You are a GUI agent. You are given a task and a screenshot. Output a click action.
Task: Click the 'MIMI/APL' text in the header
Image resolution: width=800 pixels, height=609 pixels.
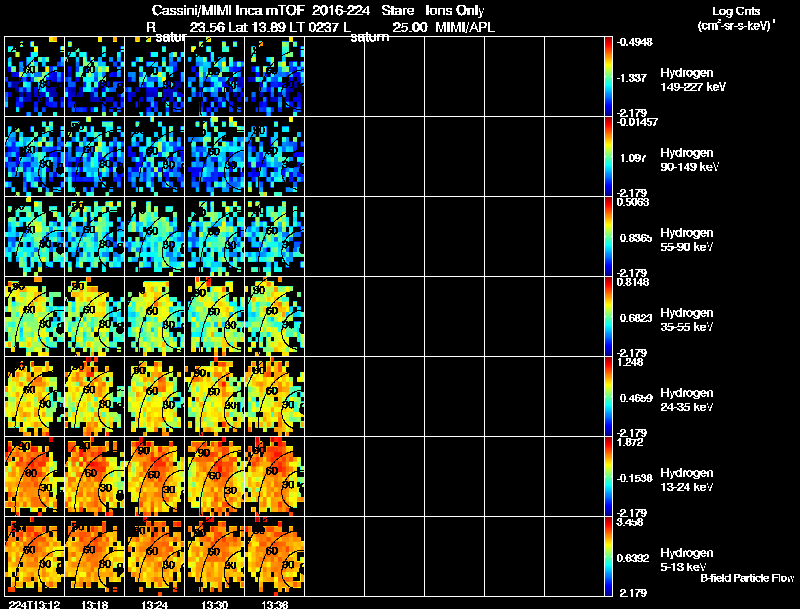(x=465, y=28)
